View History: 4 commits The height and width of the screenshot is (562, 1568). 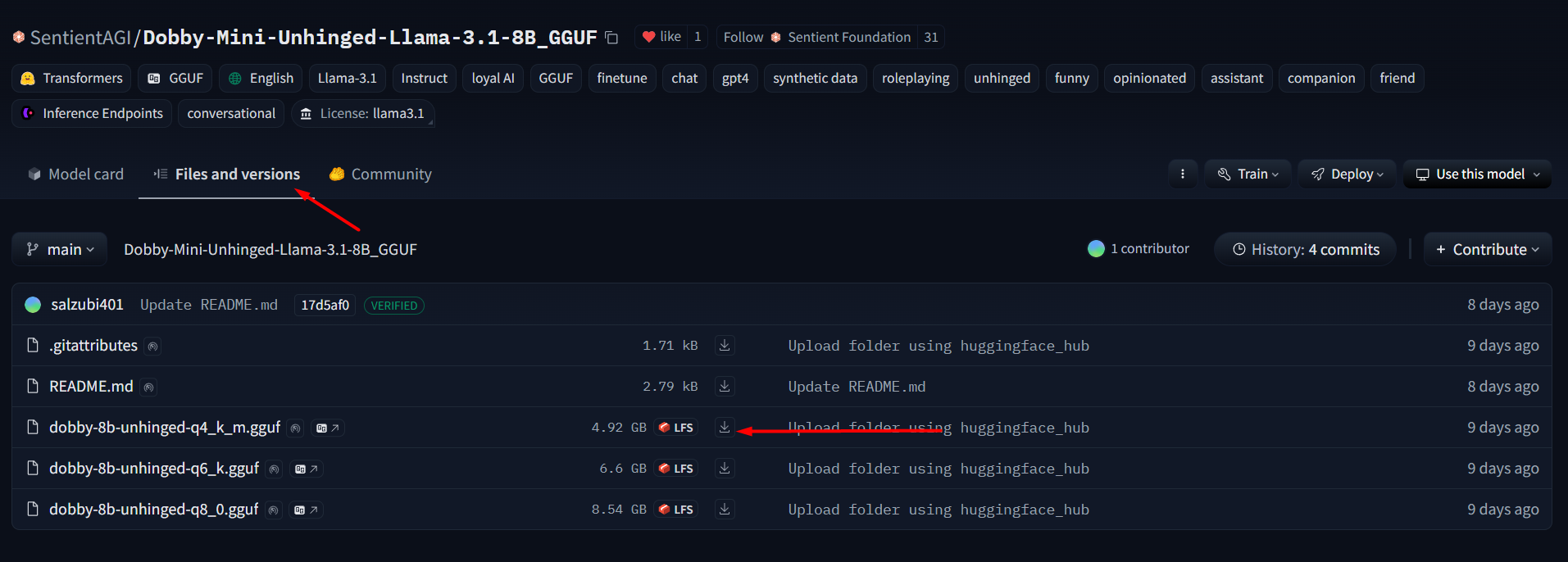[1306, 249]
